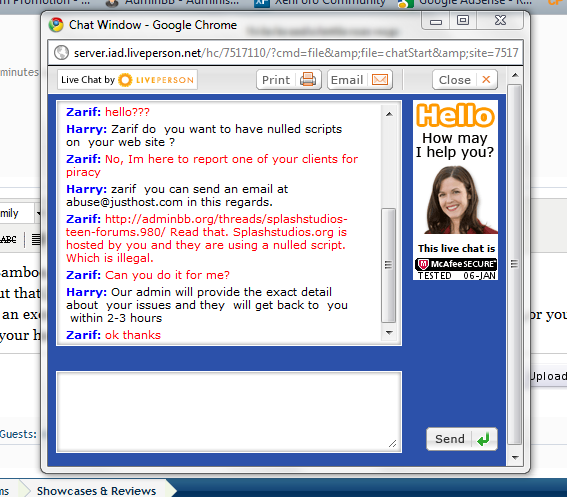Click the operator photo thumbnail

pyautogui.click(x=460, y=200)
